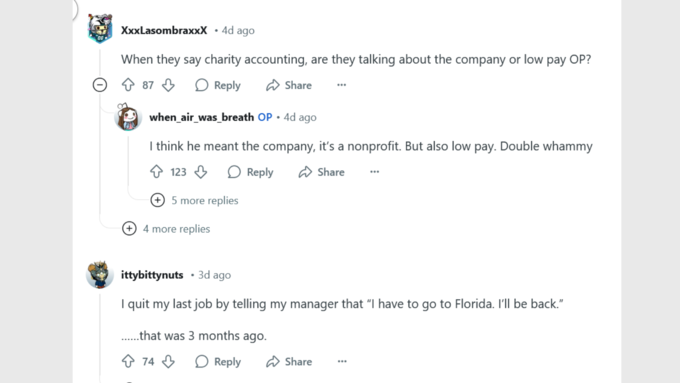680x383 pixels.
Task: Open more options on when_air_was_breath's reply
Action: click(x=375, y=172)
